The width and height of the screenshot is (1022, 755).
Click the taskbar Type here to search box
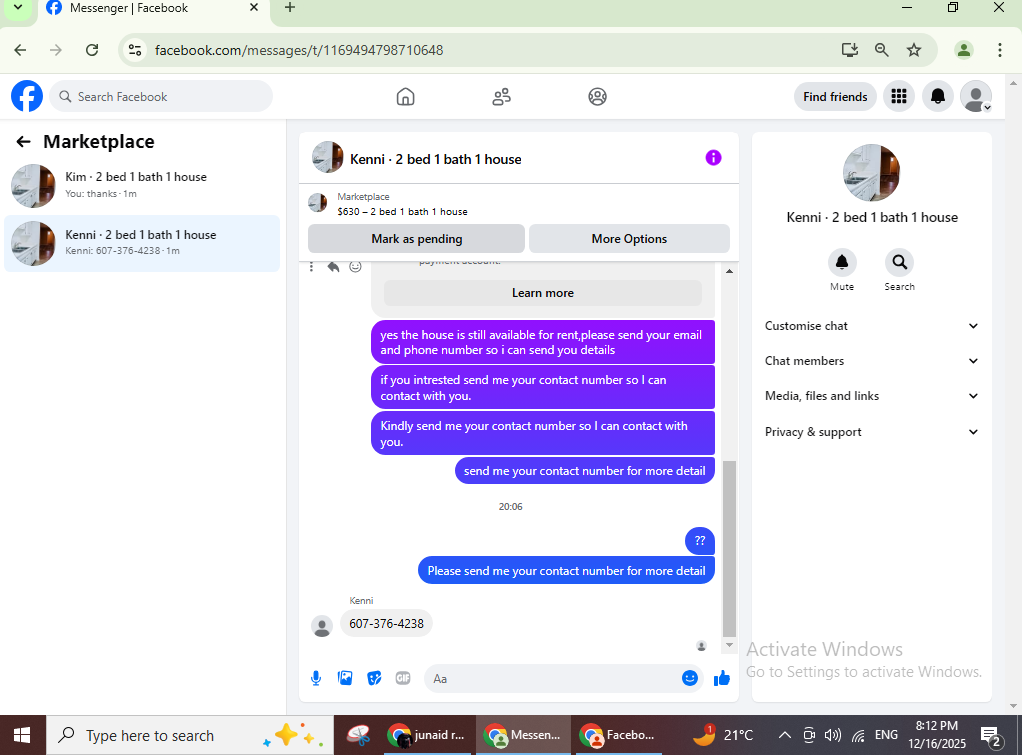pyautogui.click(x=190, y=735)
